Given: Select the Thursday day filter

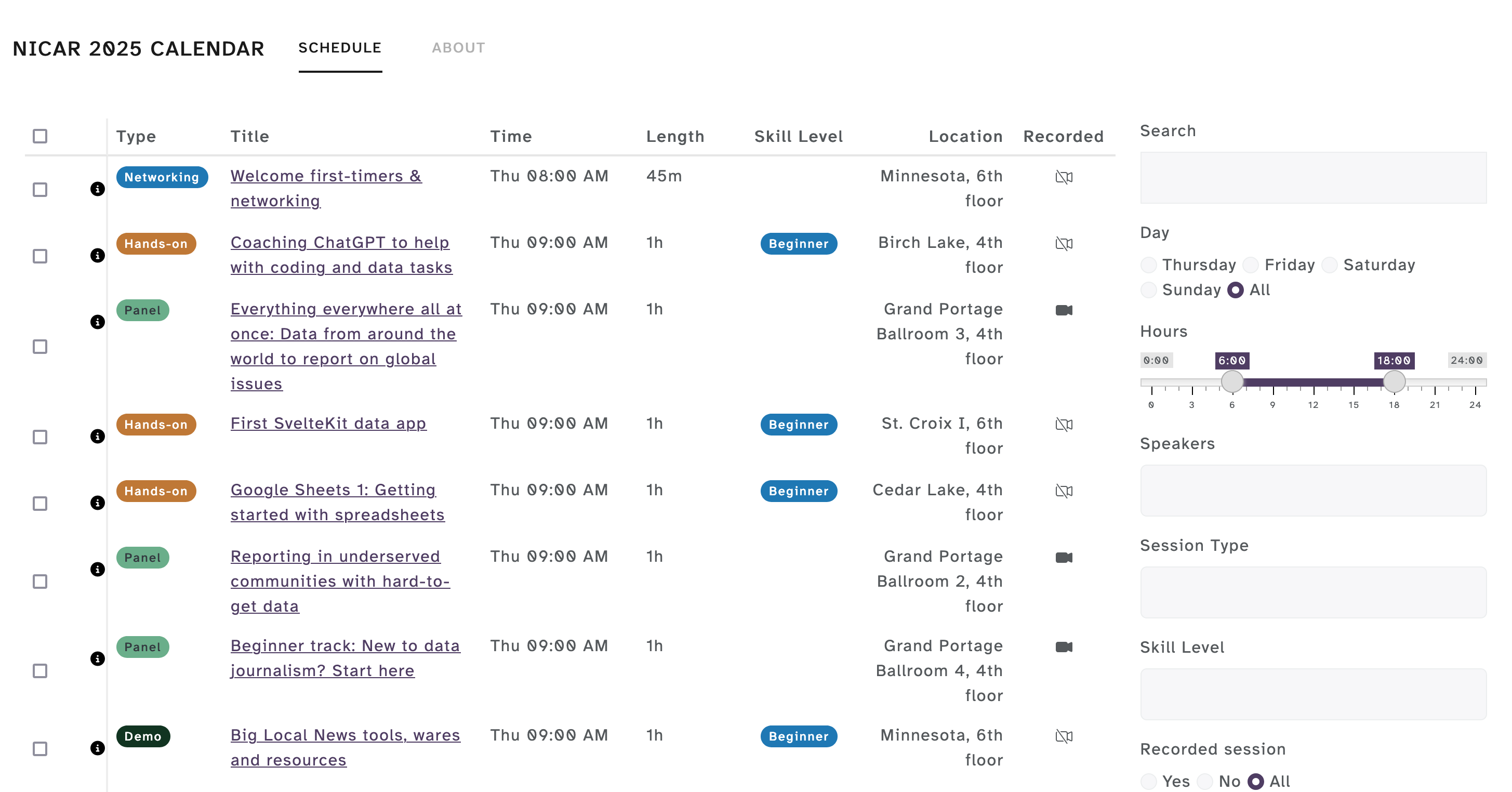Looking at the screenshot, I should [1149, 266].
